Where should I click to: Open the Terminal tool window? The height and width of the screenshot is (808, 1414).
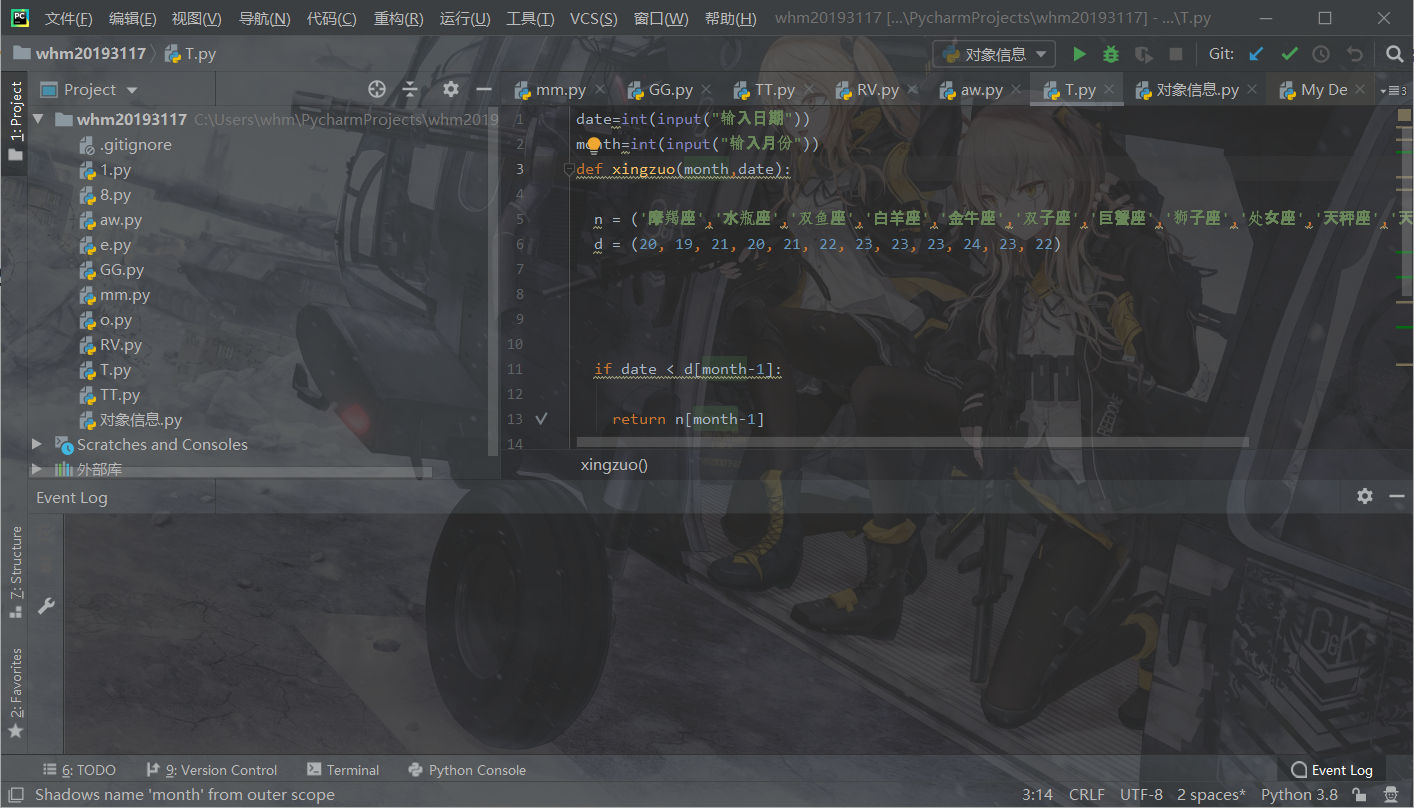[343, 770]
